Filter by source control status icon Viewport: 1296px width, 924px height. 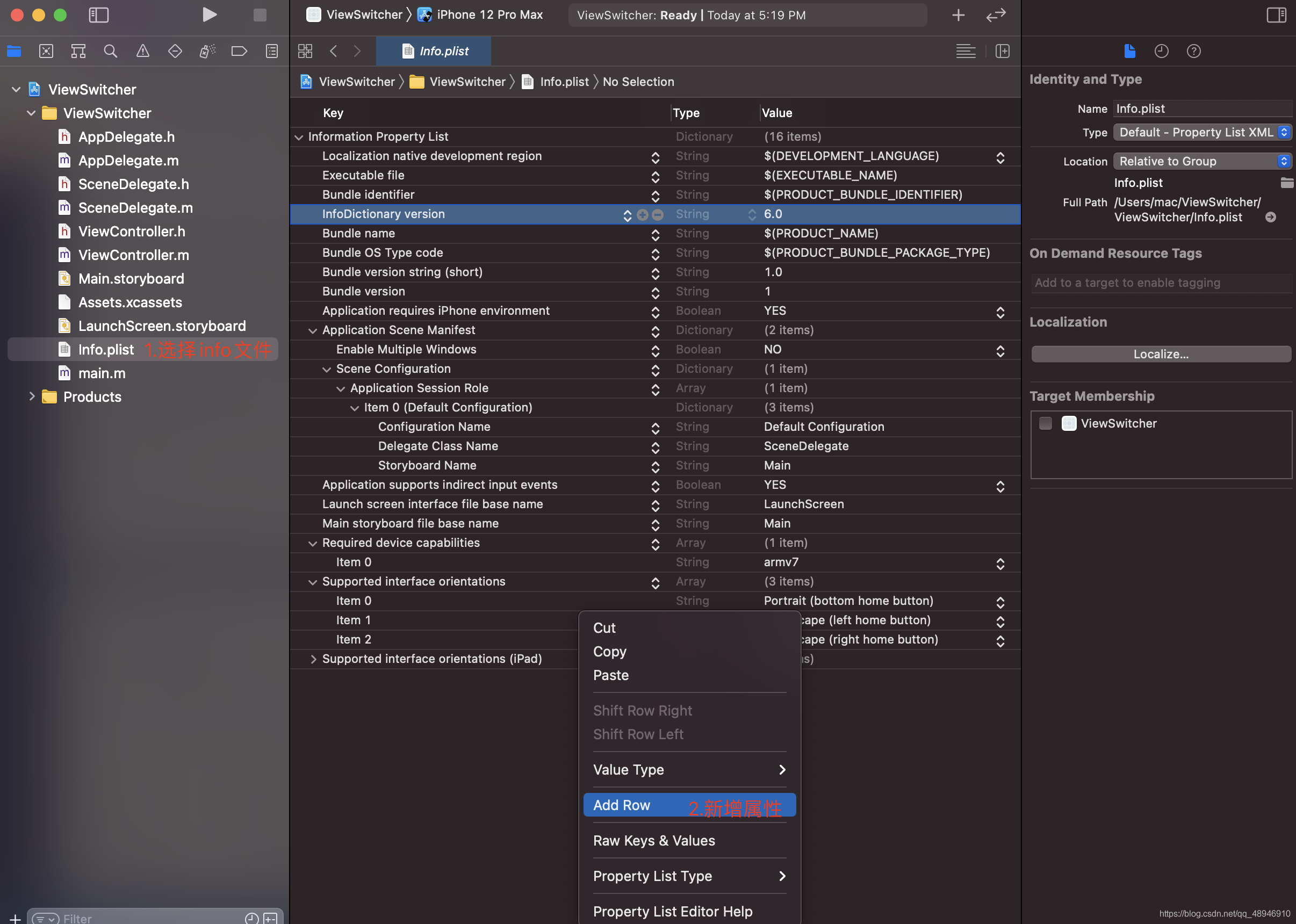point(270,918)
